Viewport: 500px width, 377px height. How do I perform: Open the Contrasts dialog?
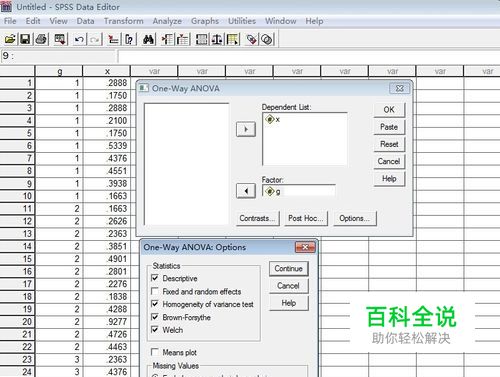click(258, 218)
